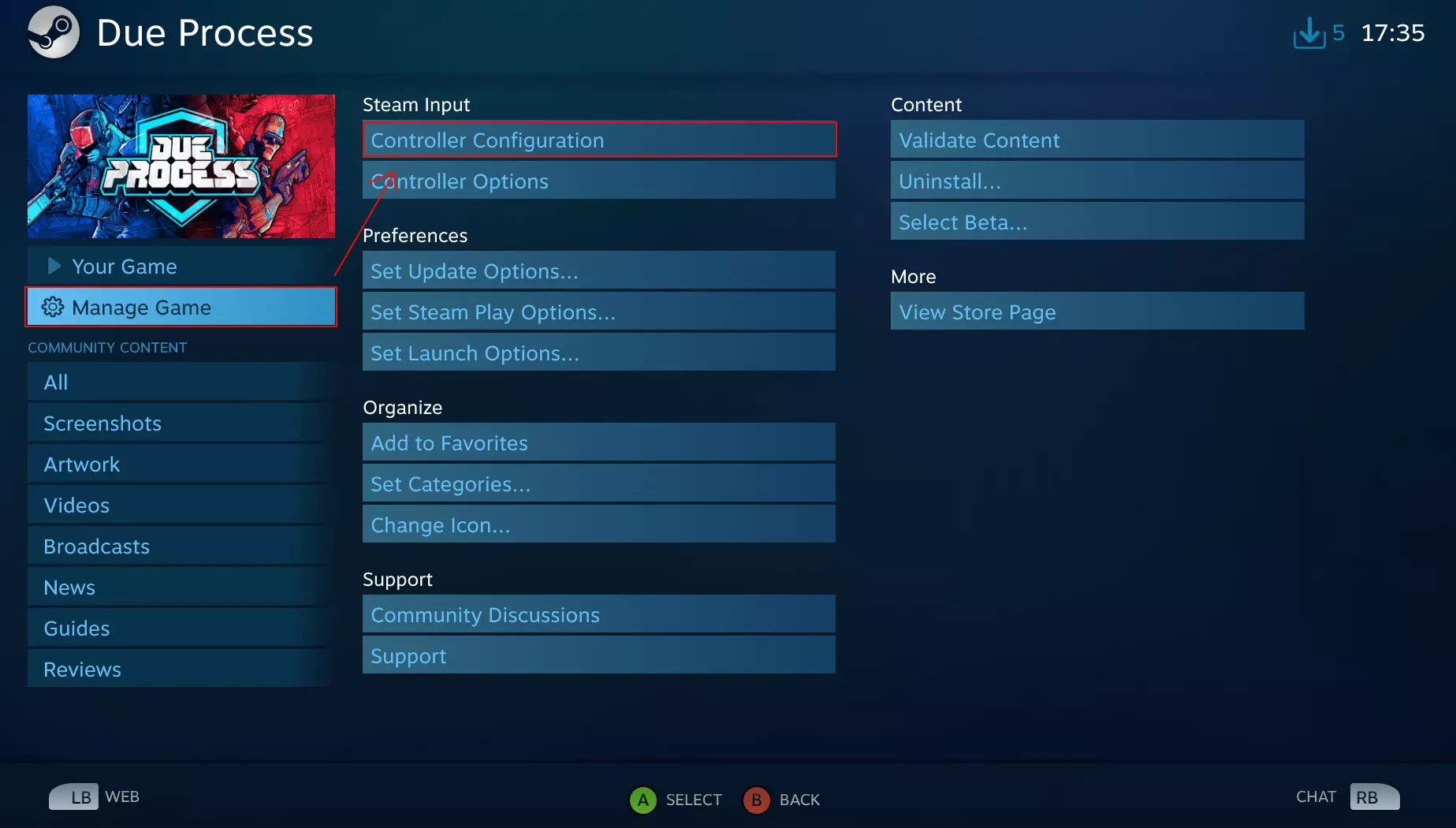Open the Support button under Support section
The width and height of the screenshot is (1456, 828).
coord(599,656)
